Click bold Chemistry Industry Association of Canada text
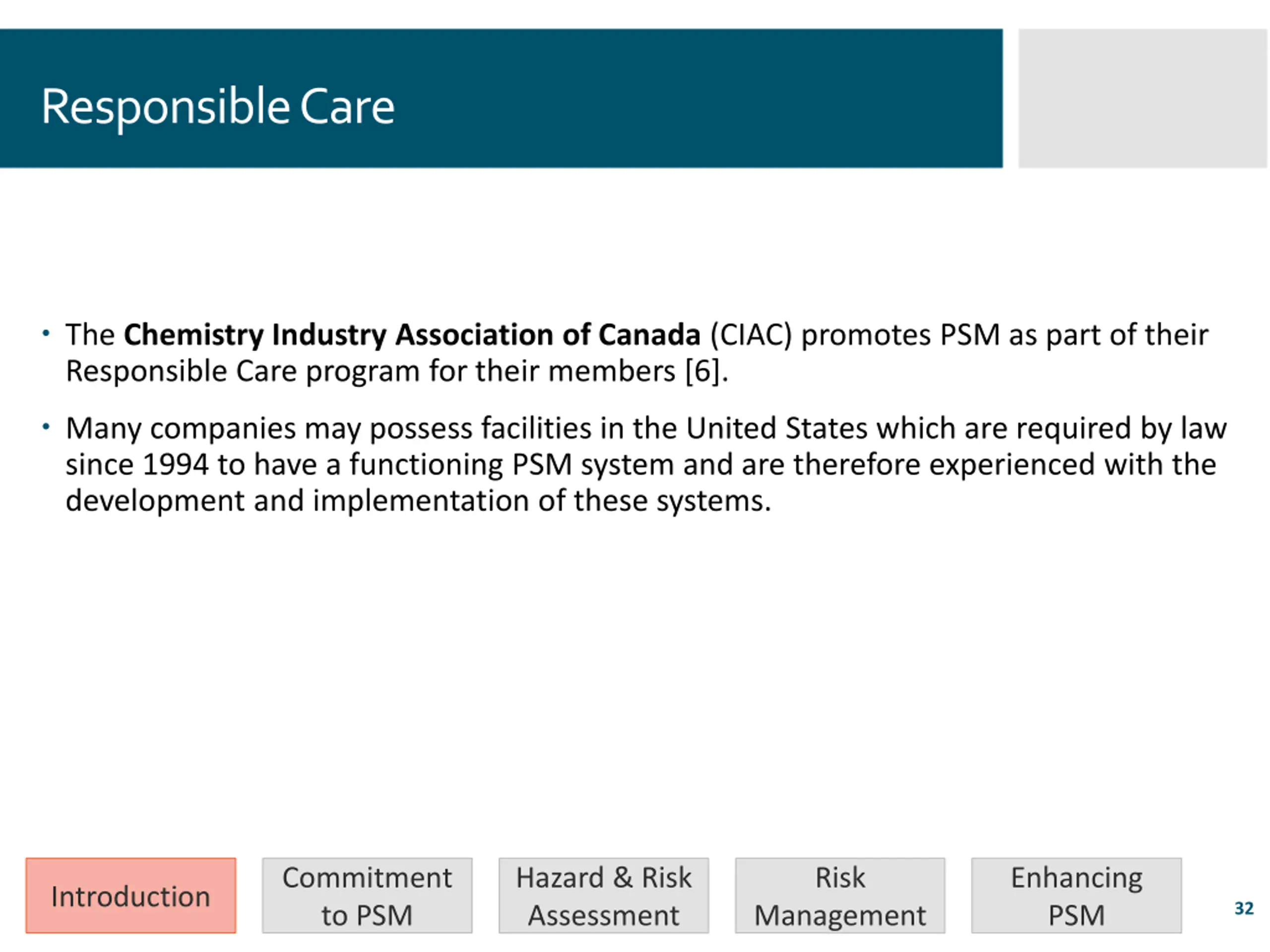 pyautogui.click(x=412, y=335)
